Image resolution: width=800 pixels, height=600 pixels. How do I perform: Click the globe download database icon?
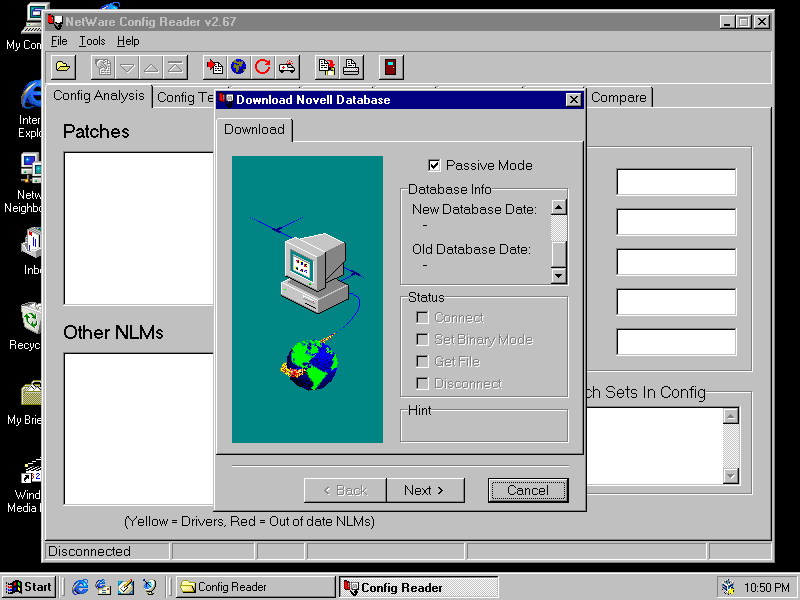tap(238, 67)
